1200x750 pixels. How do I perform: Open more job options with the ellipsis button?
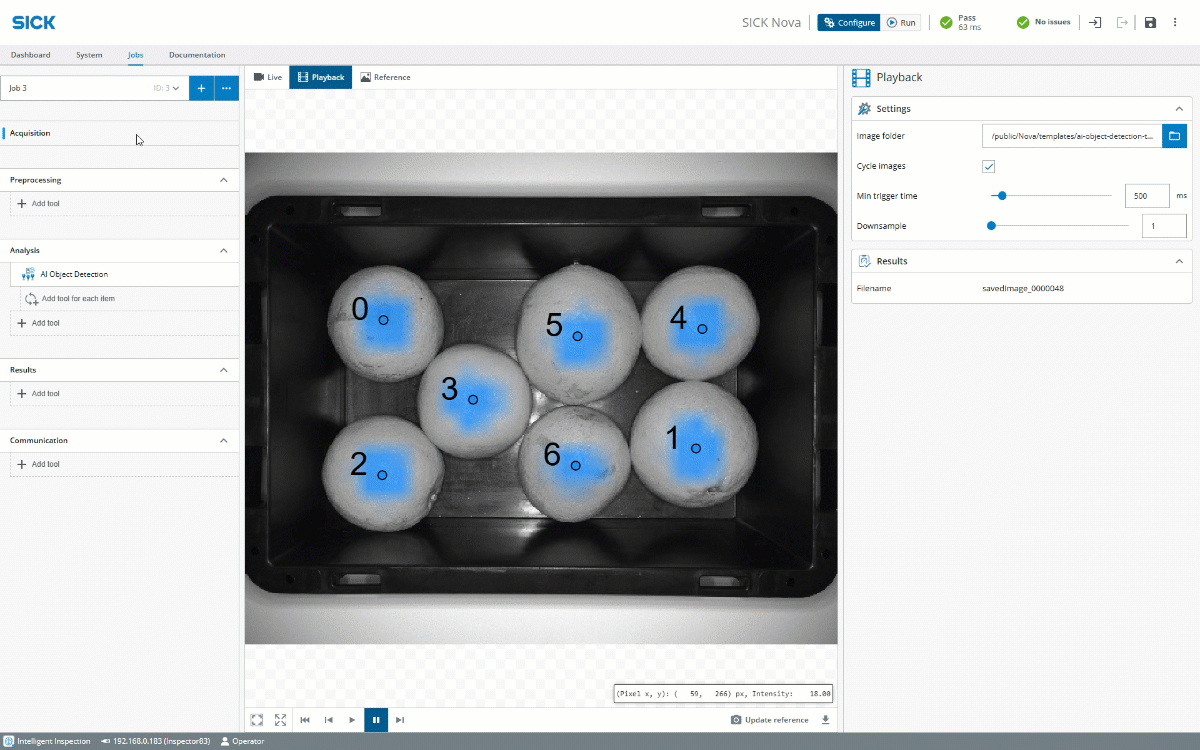coord(227,88)
